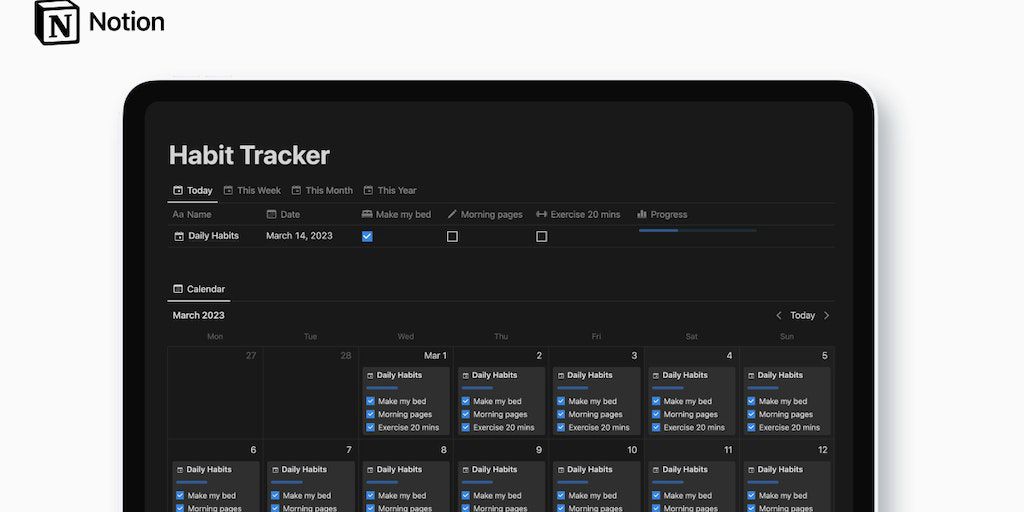Viewport: 1024px width, 512px height.
Task: Uncheck Make my bed for March 14
Action: (367, 236)
